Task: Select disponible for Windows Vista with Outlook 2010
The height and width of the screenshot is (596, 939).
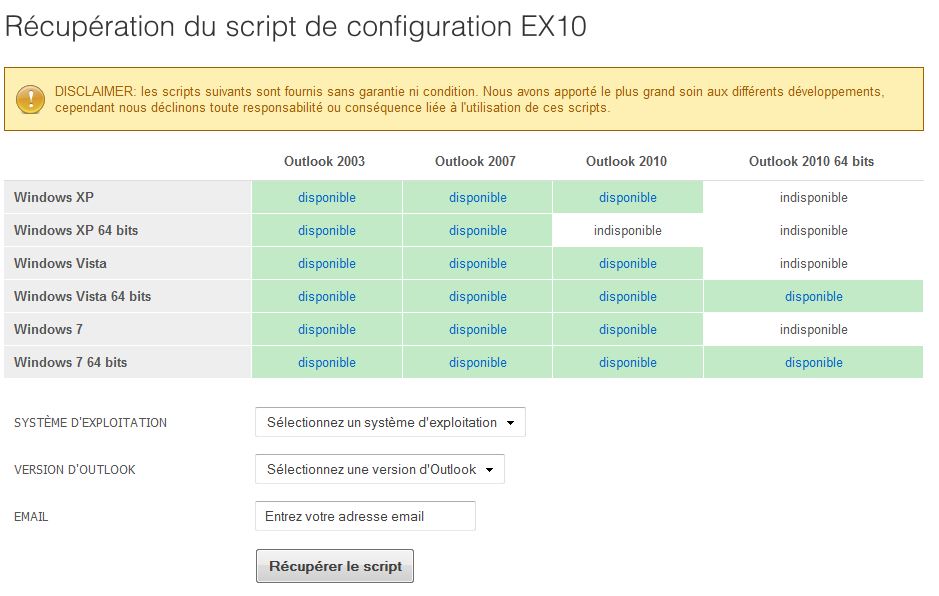Action: tap(627, 263)
